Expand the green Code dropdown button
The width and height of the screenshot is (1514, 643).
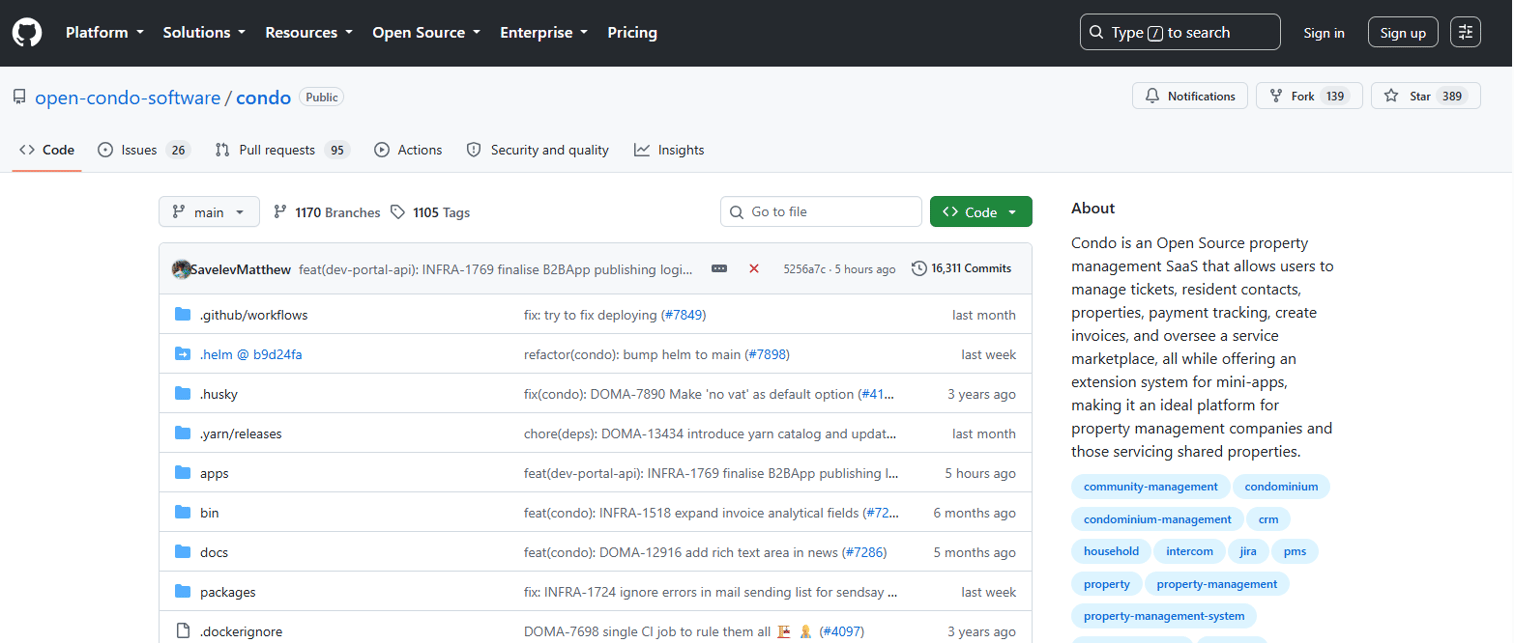981,212
